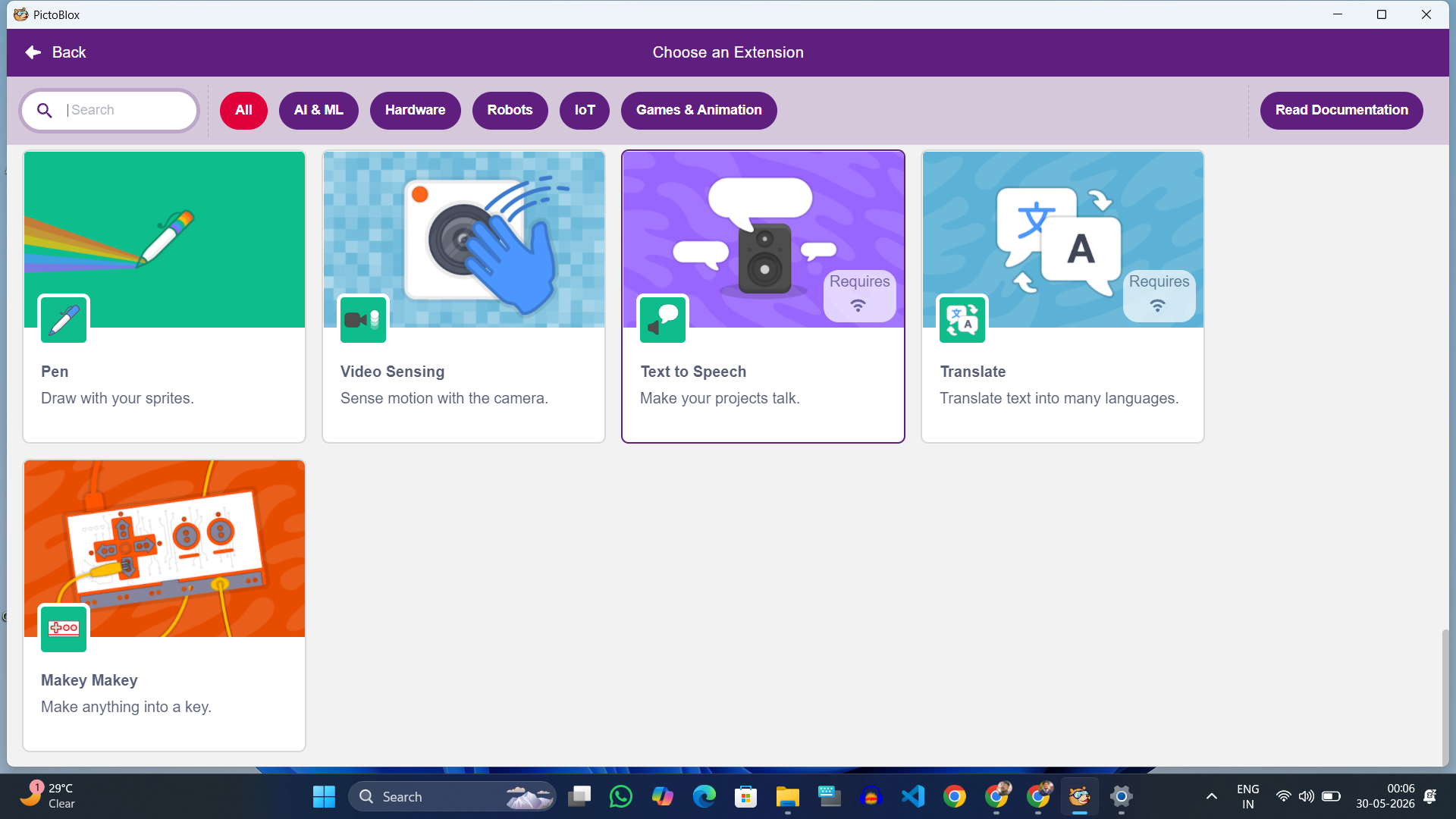
Task: Open Settings gear icon in the taskbar
Action: 1122,796
